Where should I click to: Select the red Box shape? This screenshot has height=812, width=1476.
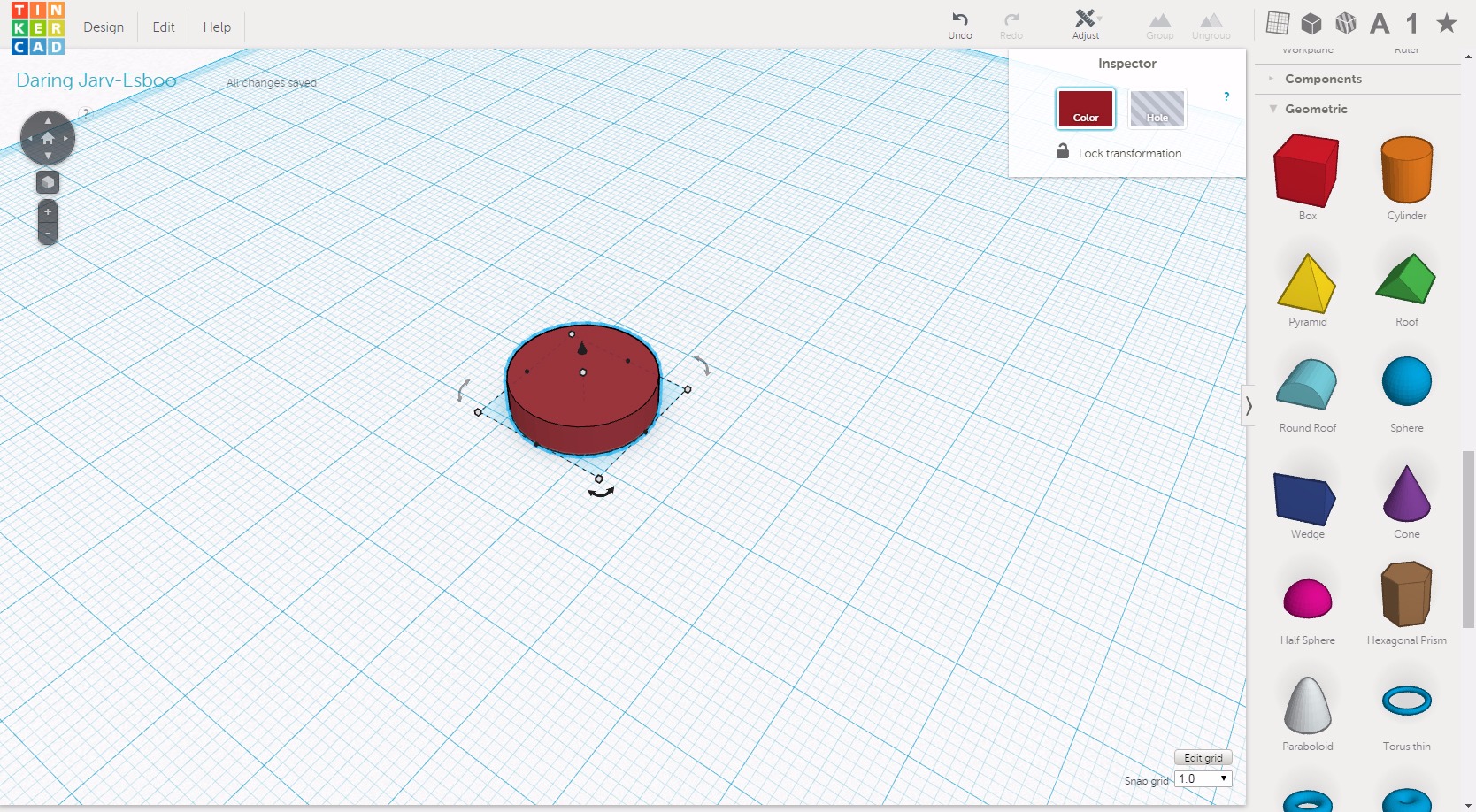(x=1307, y=172)
